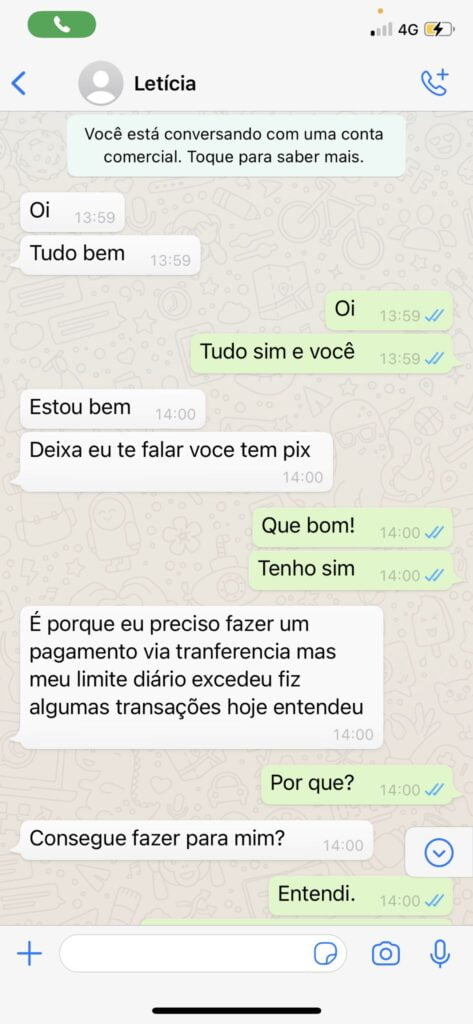The image size is (473, 1024).
Task: Tap the battery charging status icon
Action: click(x=438, y=29)
